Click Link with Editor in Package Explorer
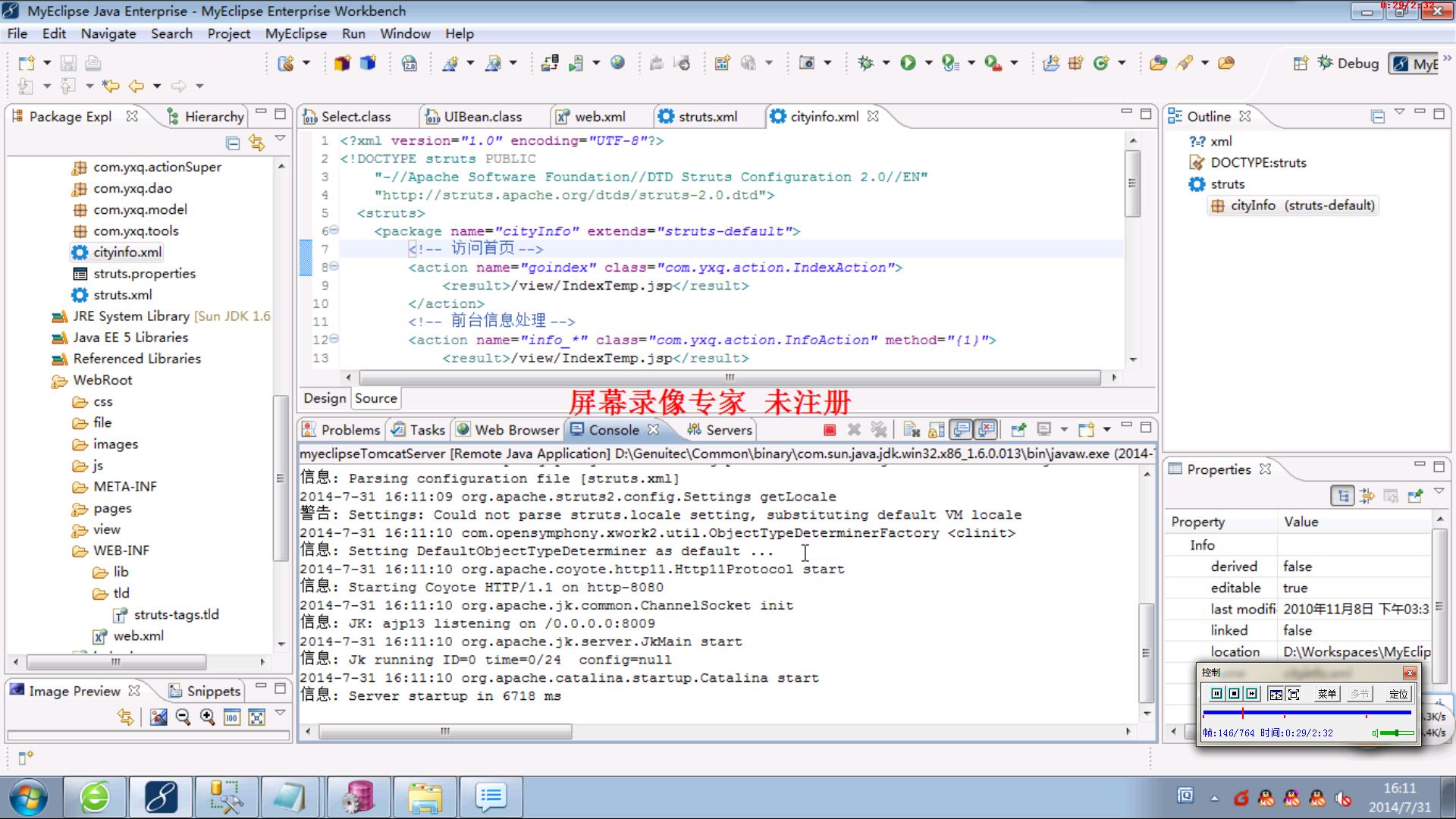The image size is (1456, 819). 257,143
